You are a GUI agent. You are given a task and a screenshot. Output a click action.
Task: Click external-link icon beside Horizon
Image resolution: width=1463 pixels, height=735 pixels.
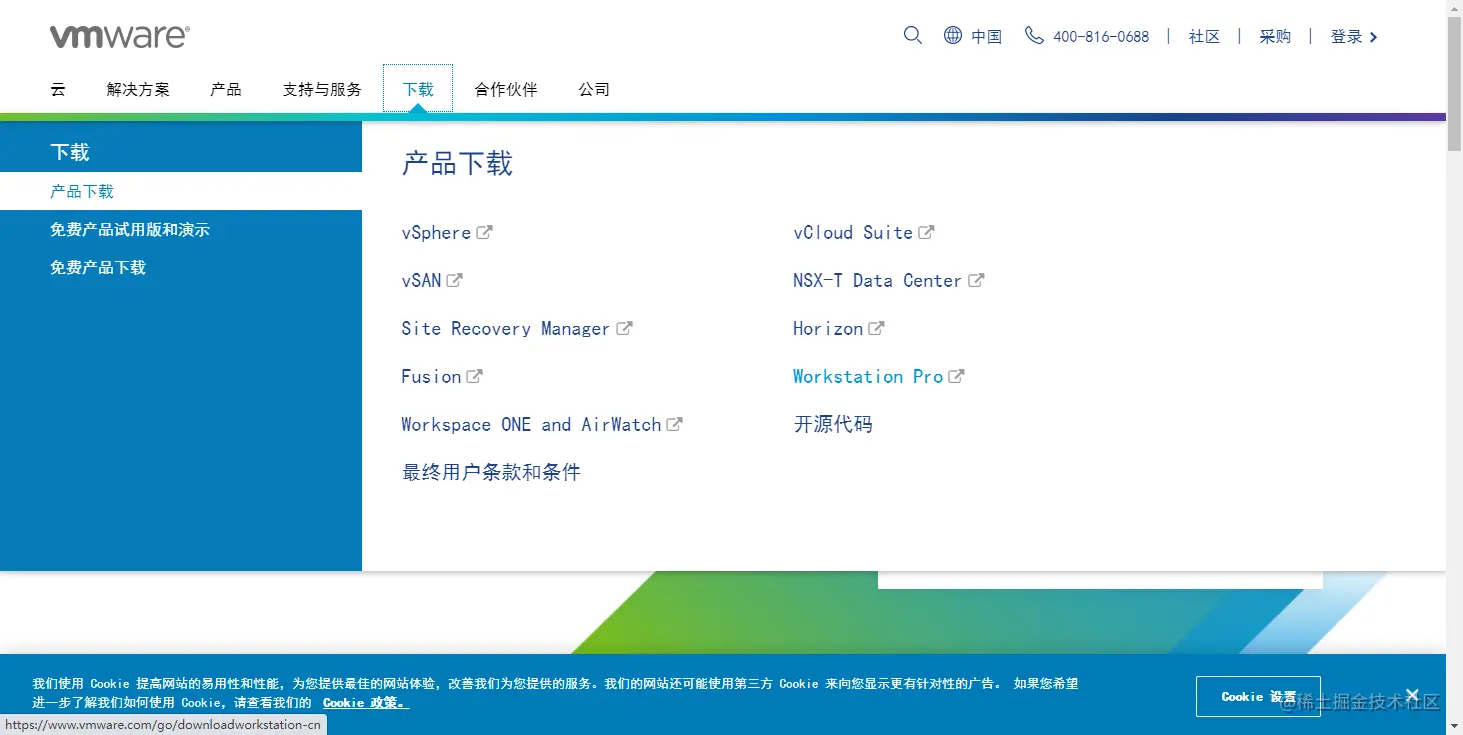click(876, 328)
